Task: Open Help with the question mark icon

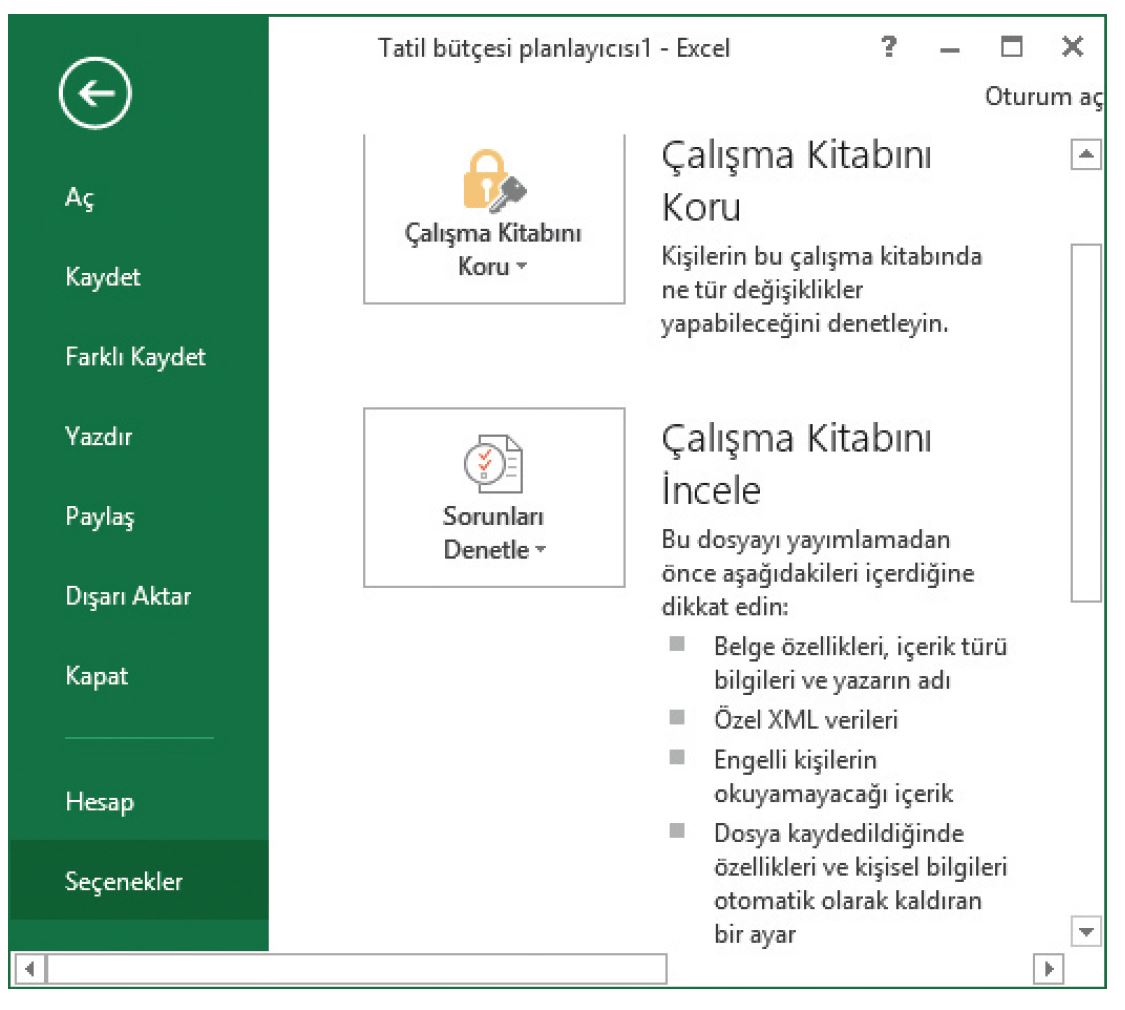Action: 886,47
